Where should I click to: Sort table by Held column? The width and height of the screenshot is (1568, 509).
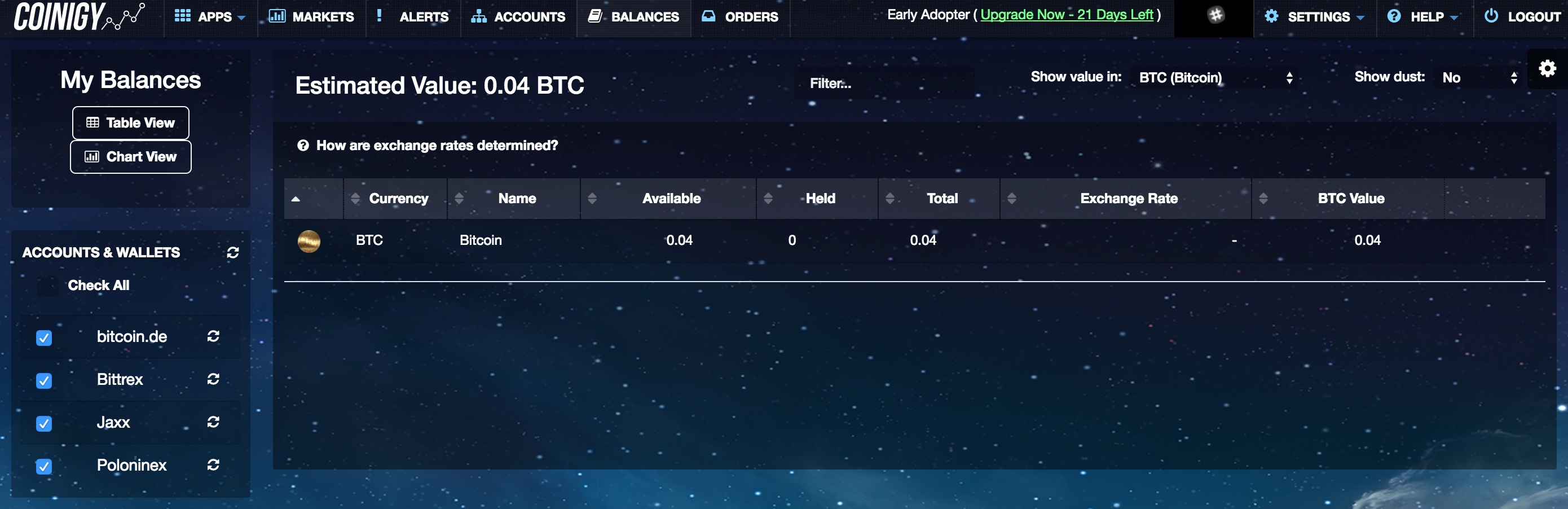[x=817, y=199]
